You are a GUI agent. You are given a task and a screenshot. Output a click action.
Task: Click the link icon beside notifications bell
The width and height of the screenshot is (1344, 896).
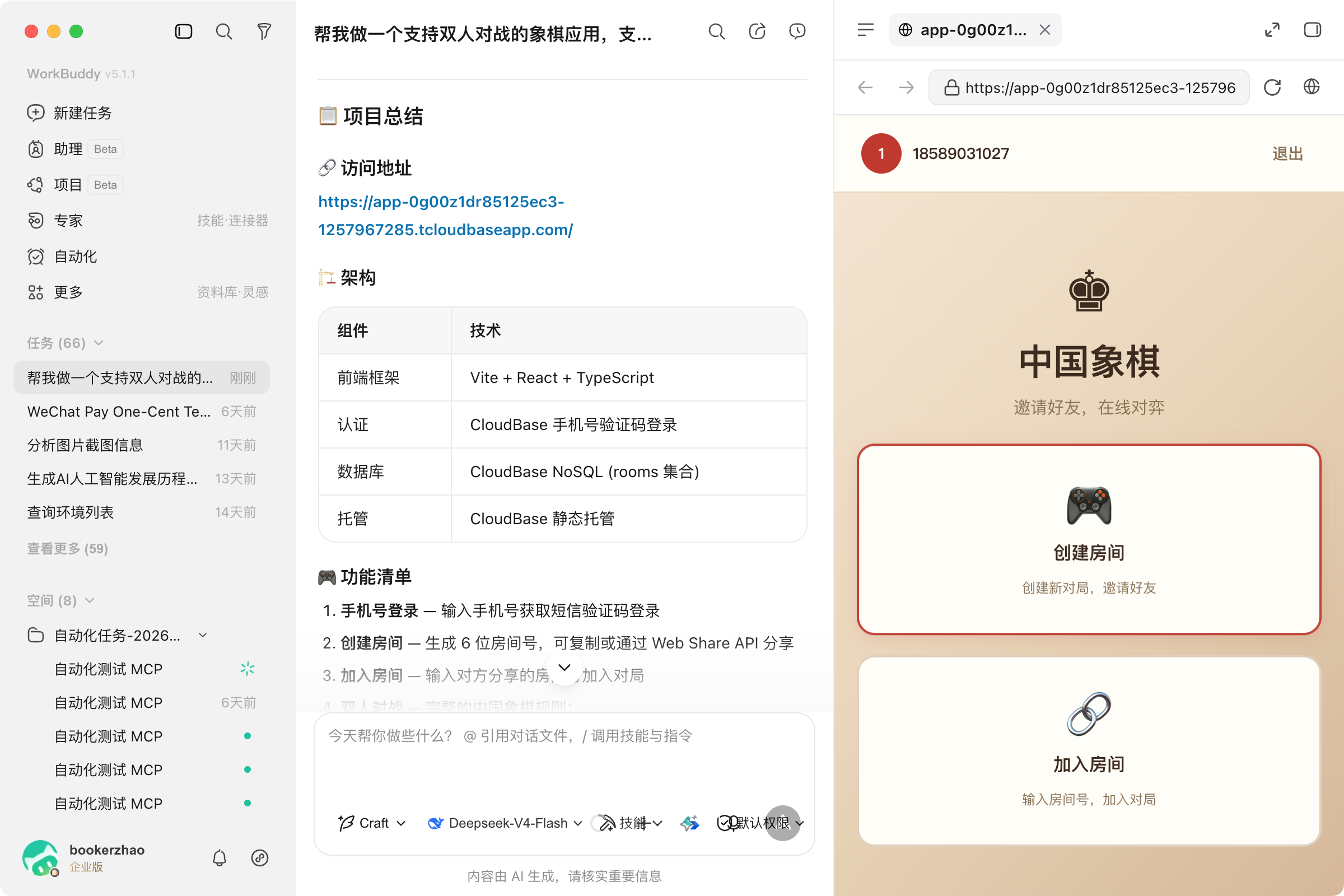click(x=260, y=858)
